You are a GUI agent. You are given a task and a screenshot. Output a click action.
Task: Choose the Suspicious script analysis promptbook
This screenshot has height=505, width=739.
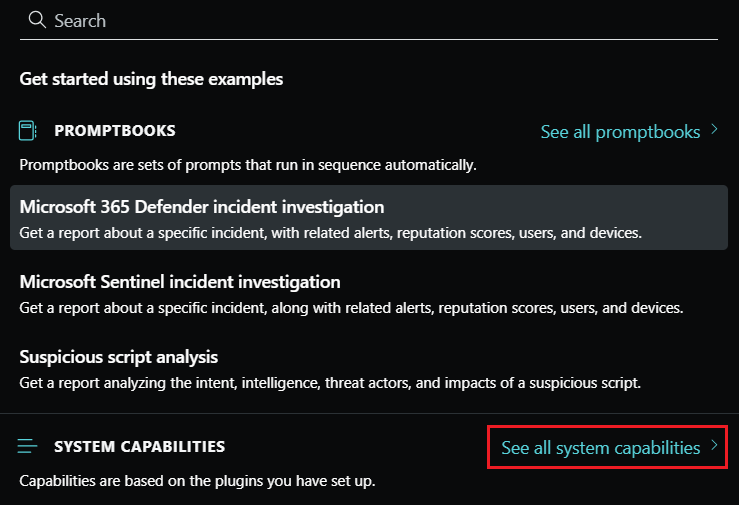pyautogui.click(x=119, y=357)
